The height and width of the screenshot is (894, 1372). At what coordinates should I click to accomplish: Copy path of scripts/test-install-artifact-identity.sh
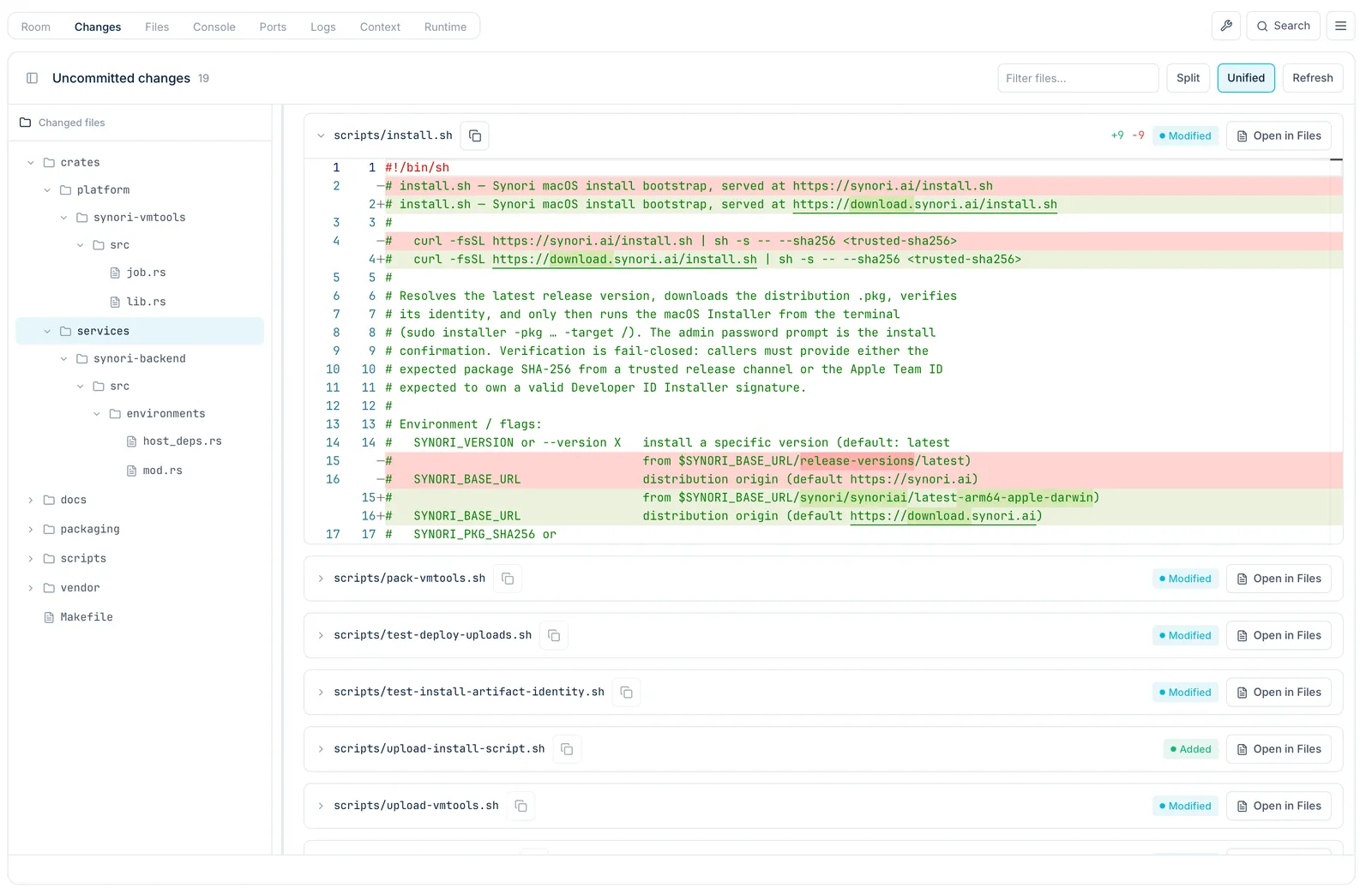click(x=627, y=692)
